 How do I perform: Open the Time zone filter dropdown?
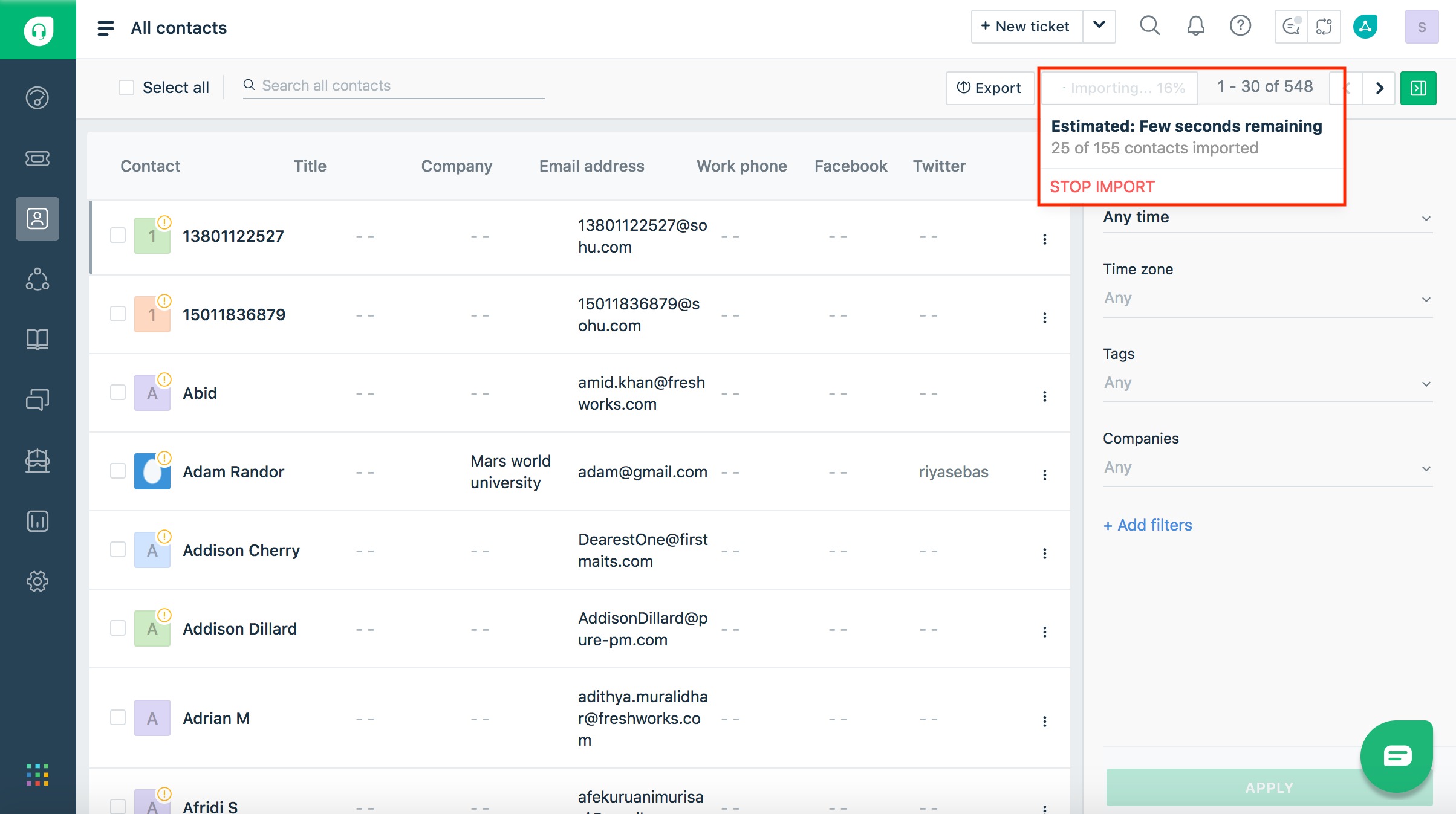[1267, 299]
